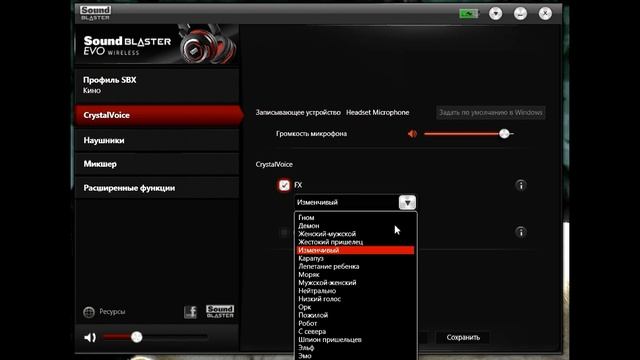The image size is (640, 360).
Task: Switch to Наушники section
Action: pyautogui.click(x=157, y=140)
